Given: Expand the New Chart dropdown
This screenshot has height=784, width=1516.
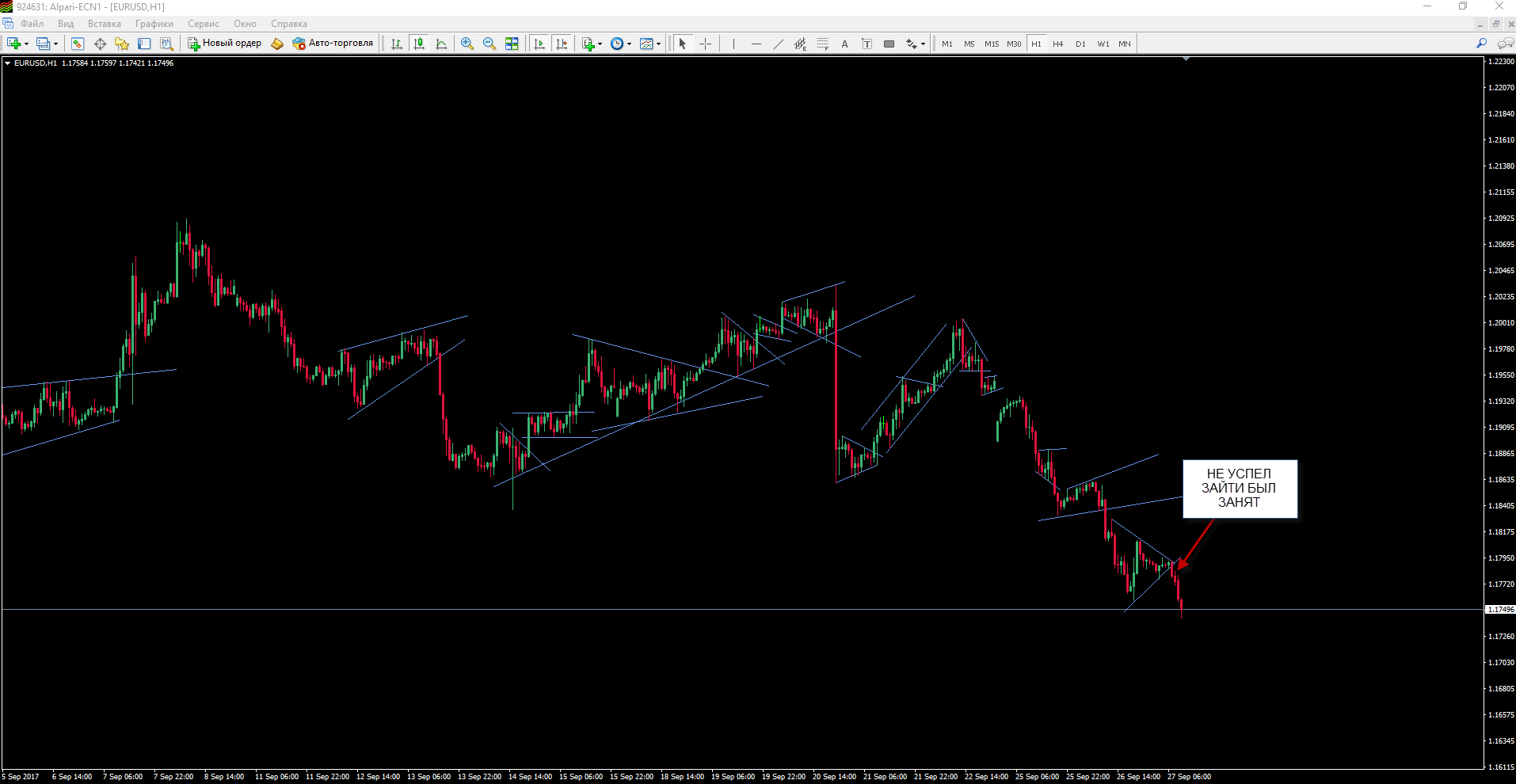Looking at the screenshot, I should click(x=27, y=44).
